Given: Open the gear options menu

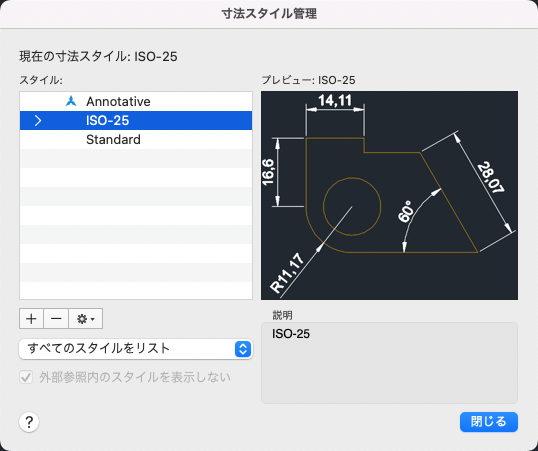Looking at the screenshot, I should pyautogui.click(x=85, y=319).
